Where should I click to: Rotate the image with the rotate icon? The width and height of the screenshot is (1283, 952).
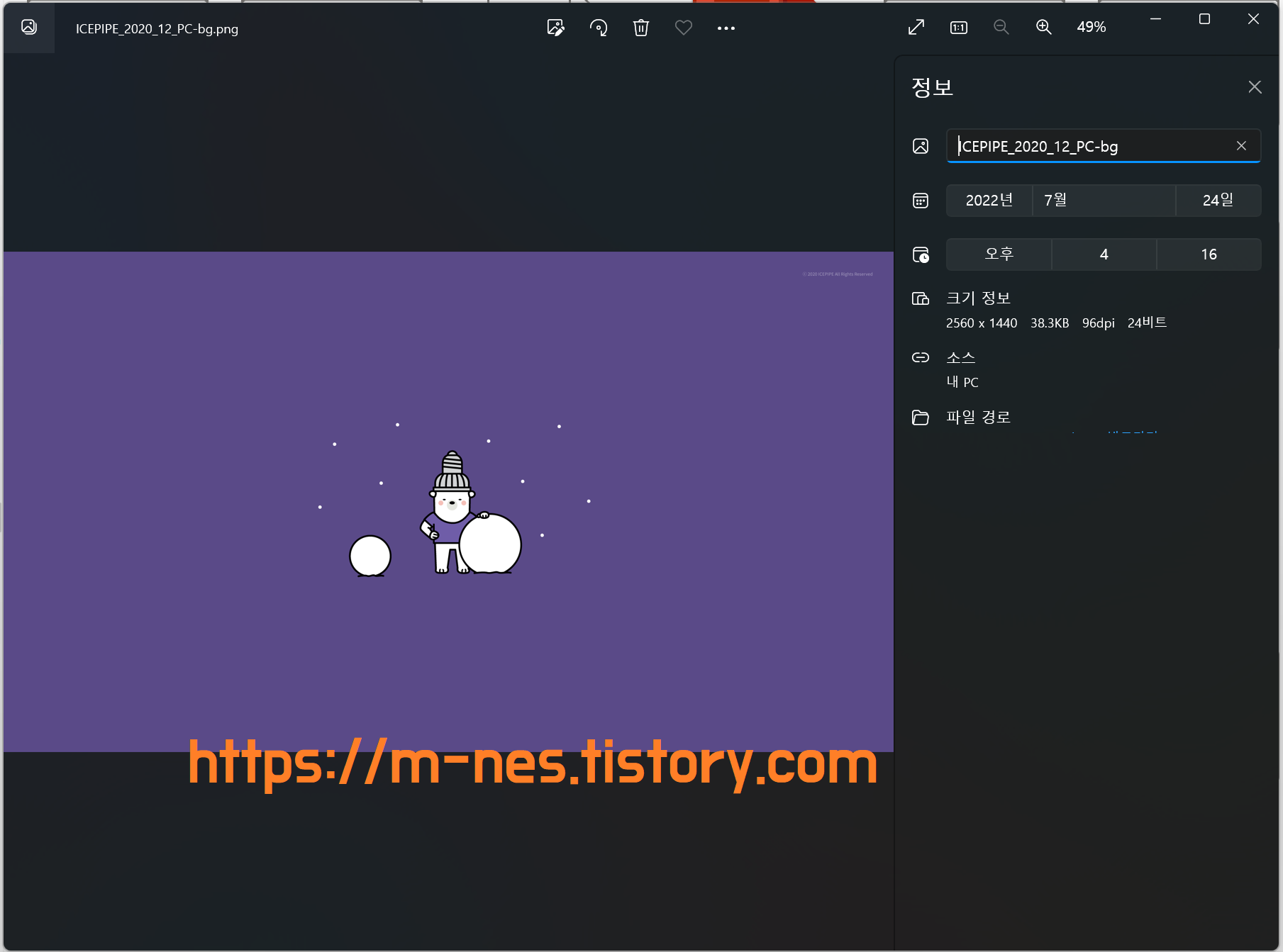tap(599, 28)
